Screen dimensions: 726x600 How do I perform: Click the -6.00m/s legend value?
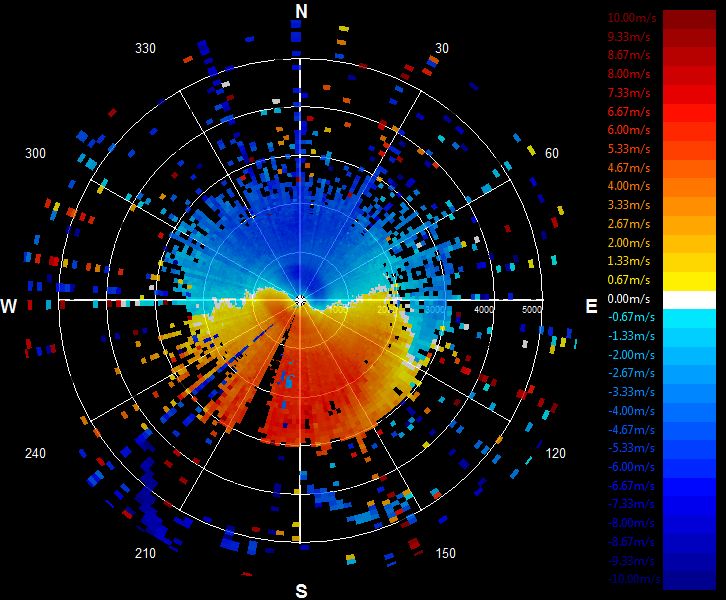click(x=632, y=467)
